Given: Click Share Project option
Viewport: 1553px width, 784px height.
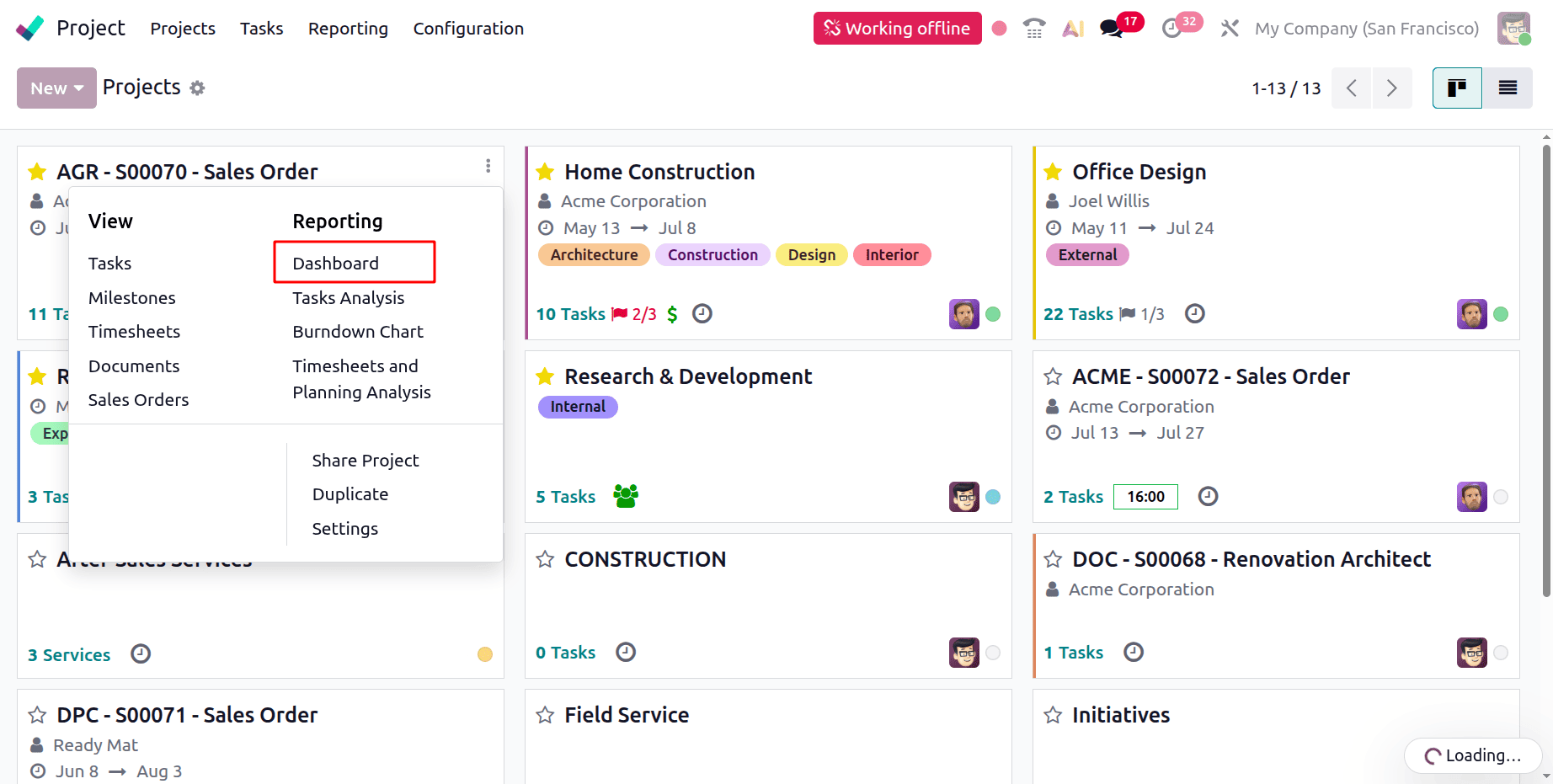Looking at the screenshot, I should [x=366, y=461].
